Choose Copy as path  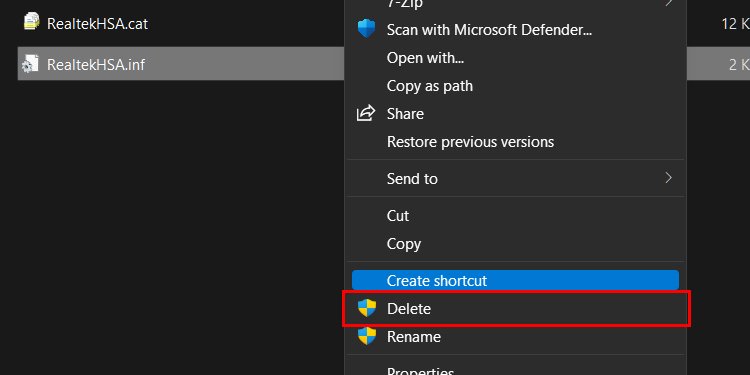[516, 86]
